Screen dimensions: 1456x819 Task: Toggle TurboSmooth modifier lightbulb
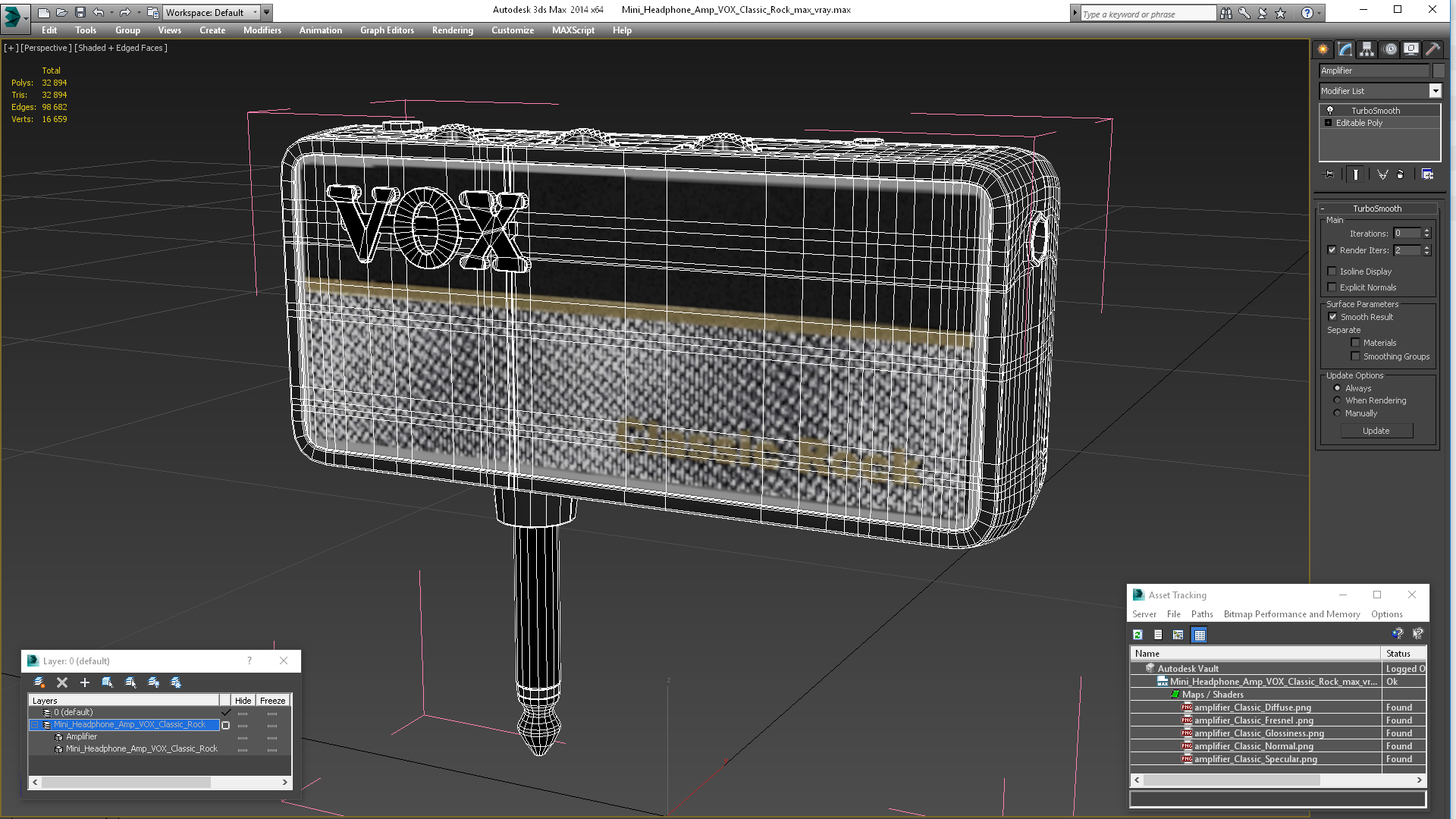tap(1329, 111)
